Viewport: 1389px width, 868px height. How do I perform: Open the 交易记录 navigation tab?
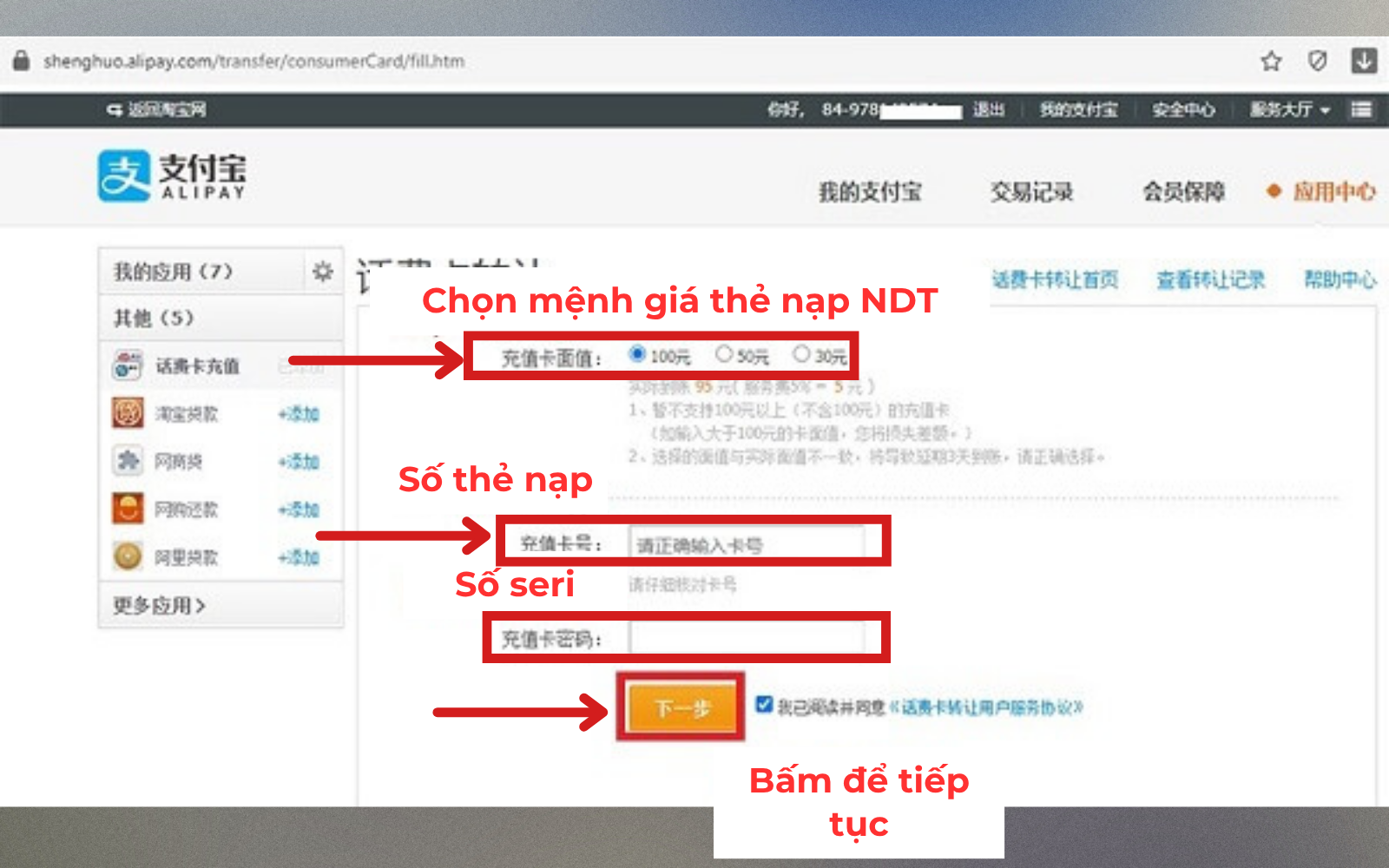pyautogui.click(x=1032, y=192)
